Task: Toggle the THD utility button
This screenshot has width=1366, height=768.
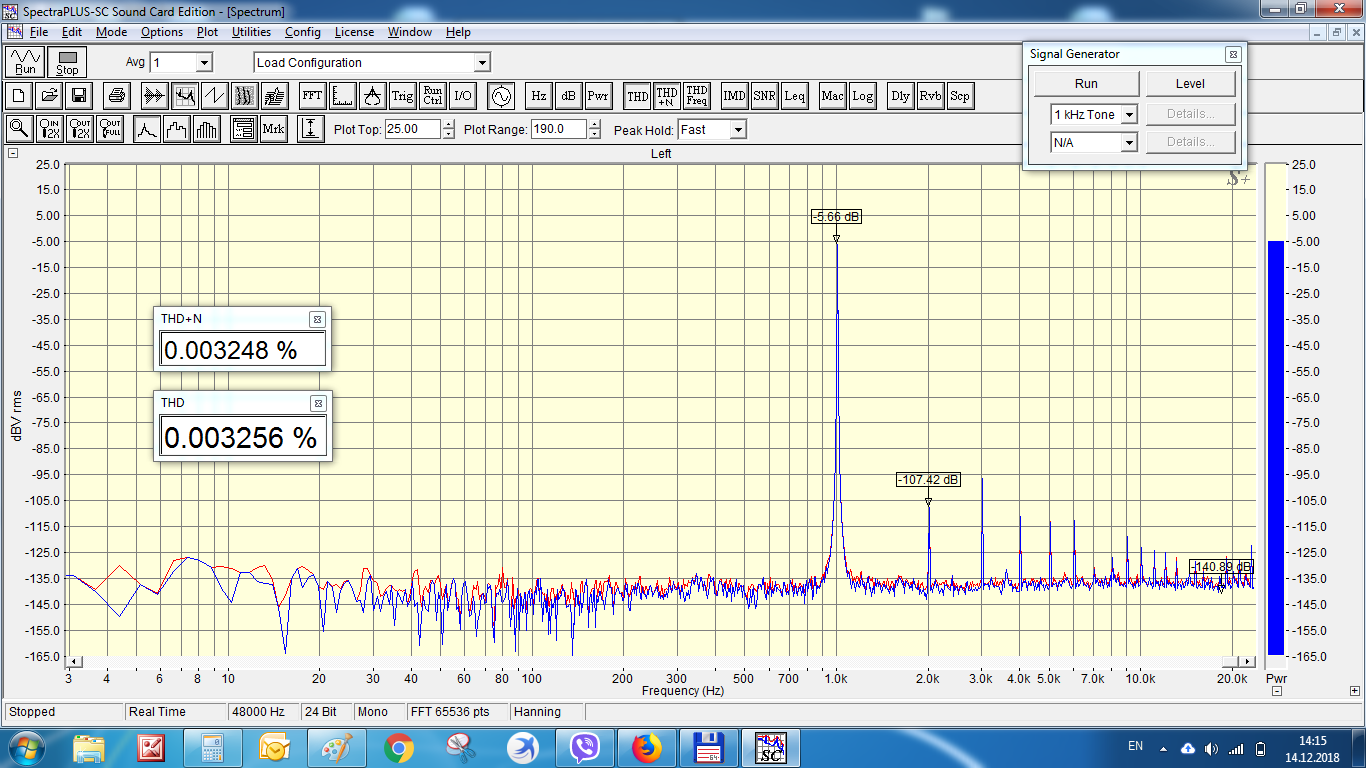Action: [637, 96]
